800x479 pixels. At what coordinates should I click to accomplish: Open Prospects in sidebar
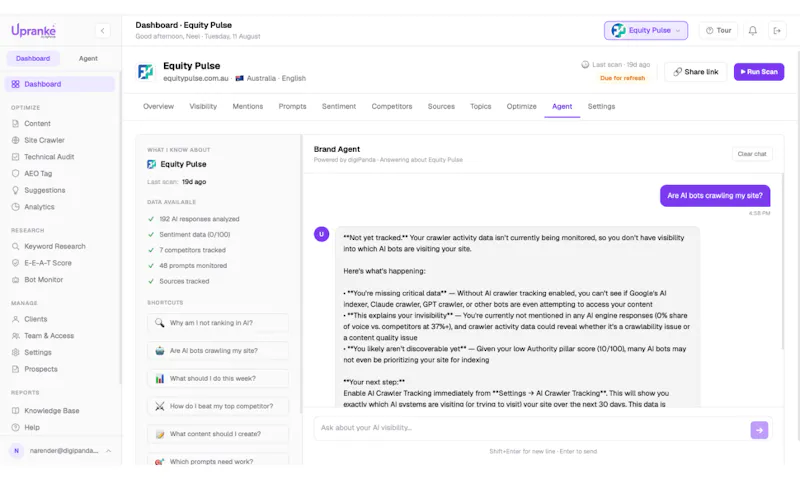click(41, 369)
